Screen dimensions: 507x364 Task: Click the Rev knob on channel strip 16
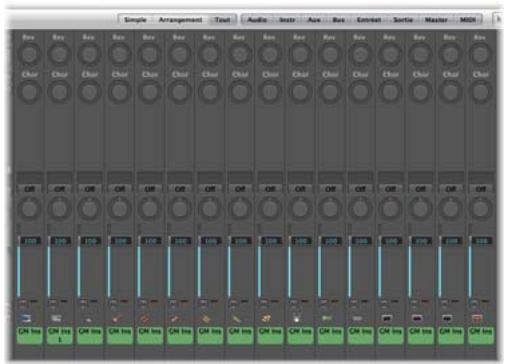480,54
